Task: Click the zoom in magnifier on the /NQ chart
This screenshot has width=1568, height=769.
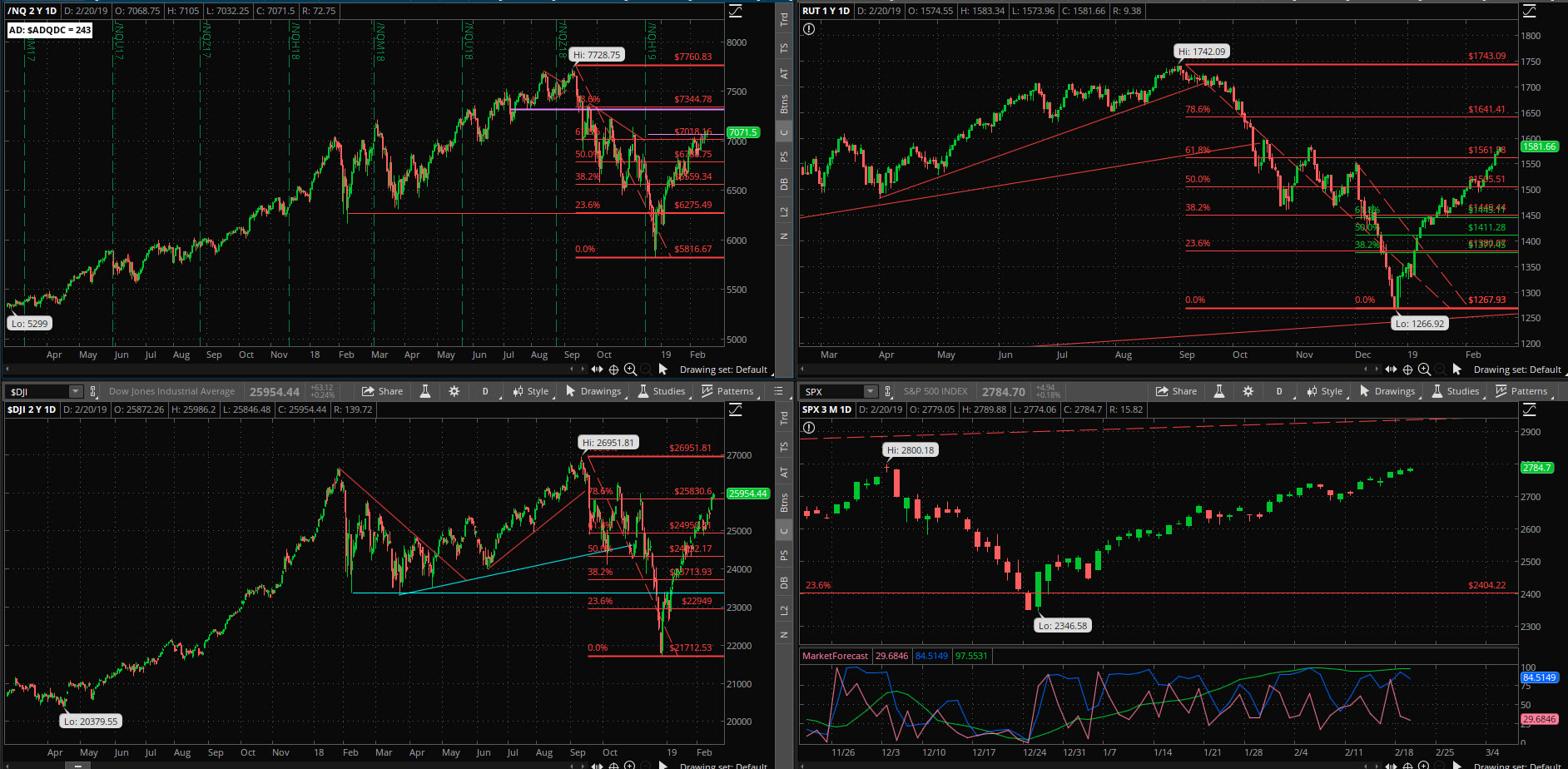Action: [x=631, y=369]
